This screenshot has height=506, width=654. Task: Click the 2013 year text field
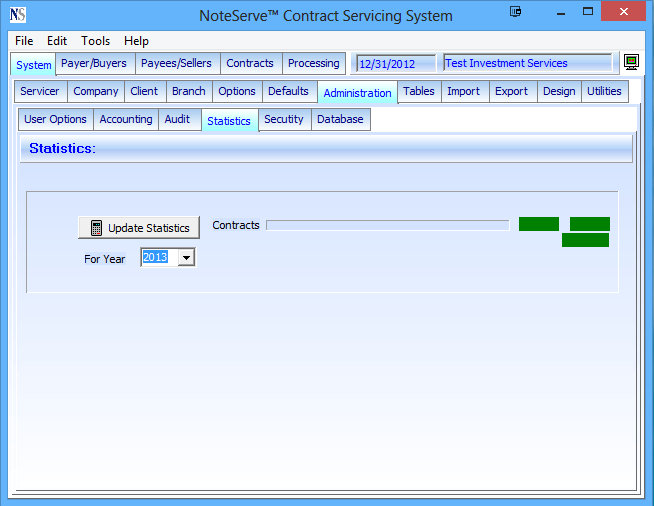(157, 258)
